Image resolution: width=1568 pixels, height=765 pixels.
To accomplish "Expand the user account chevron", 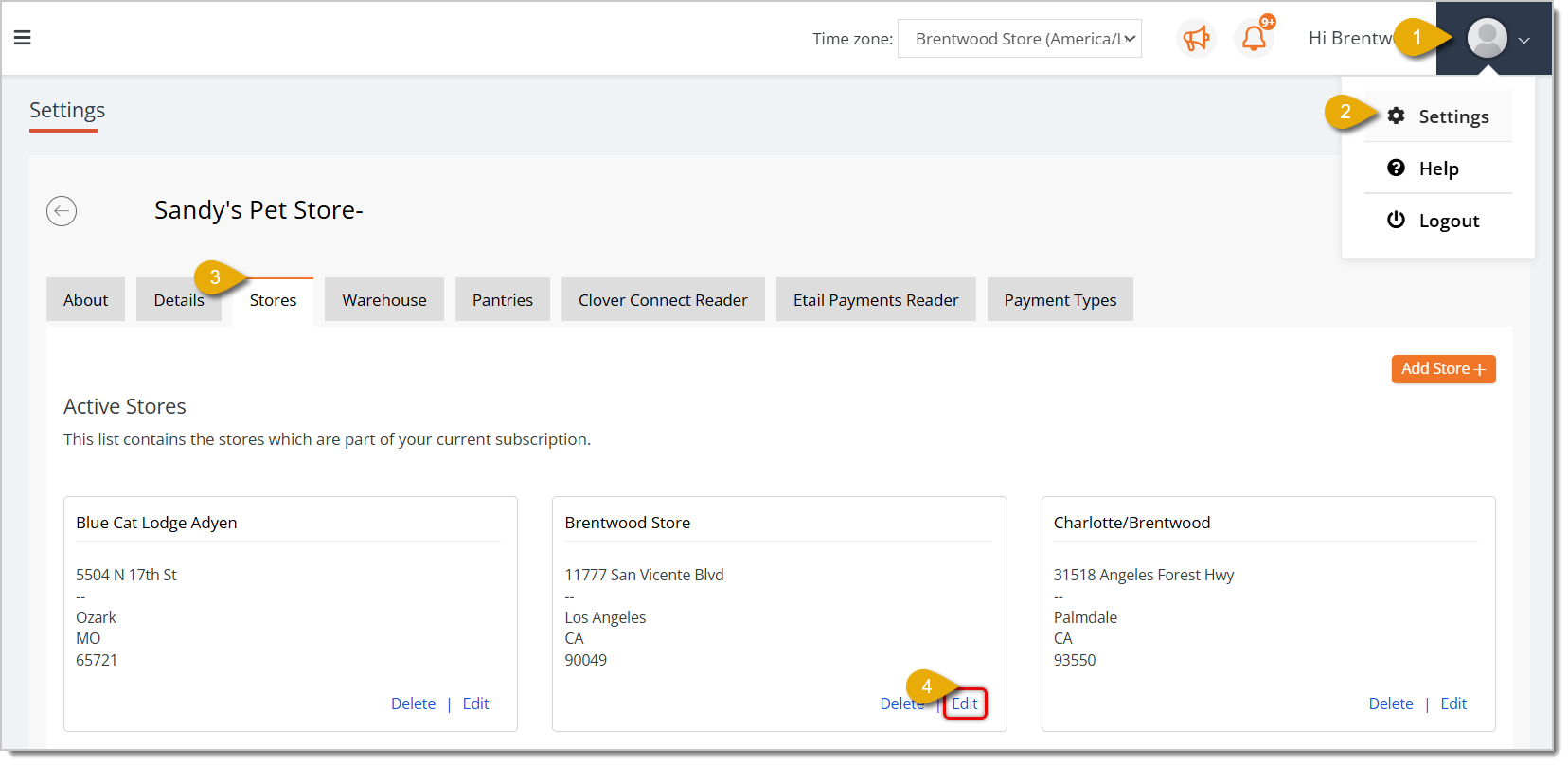I will [1523, 40].
